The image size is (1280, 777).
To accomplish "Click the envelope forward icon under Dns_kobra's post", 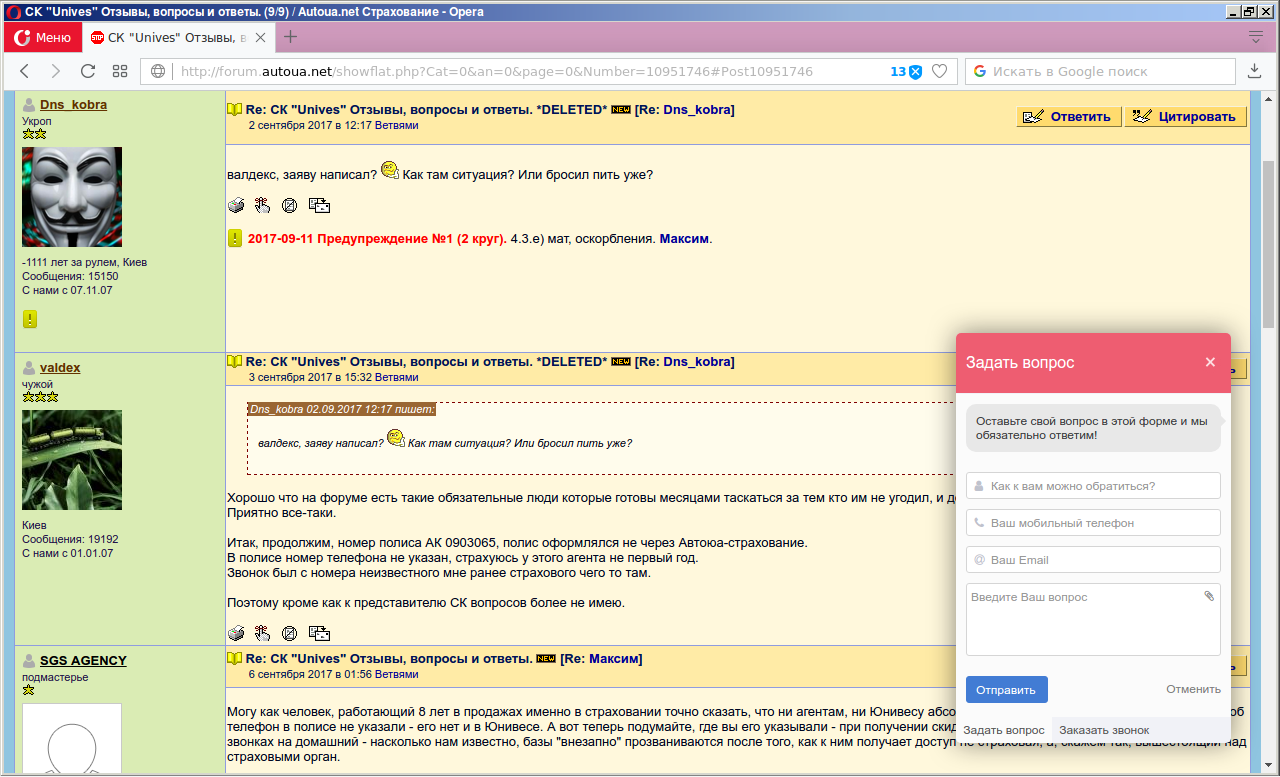I will tap(319, 206).
